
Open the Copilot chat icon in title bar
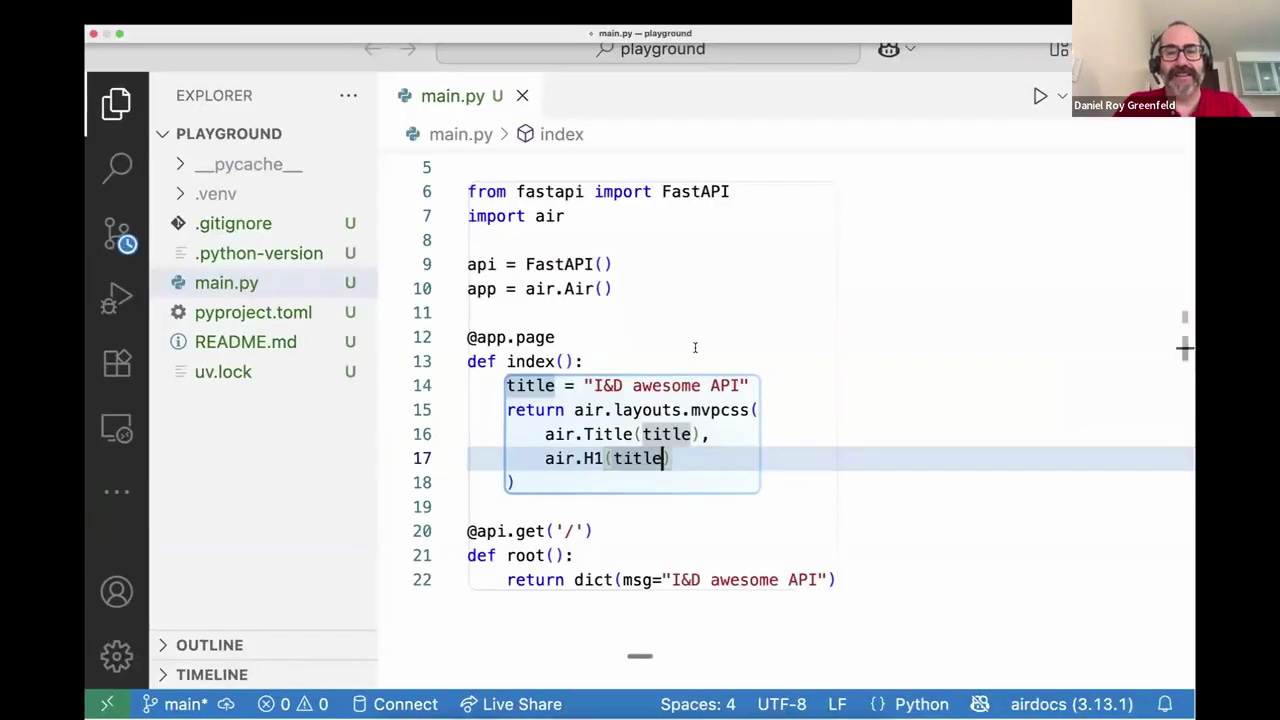[888, 49]
